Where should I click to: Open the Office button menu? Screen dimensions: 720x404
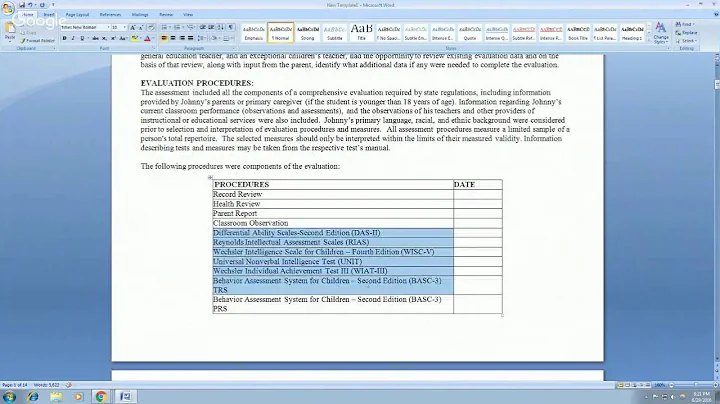pos(8,9)
